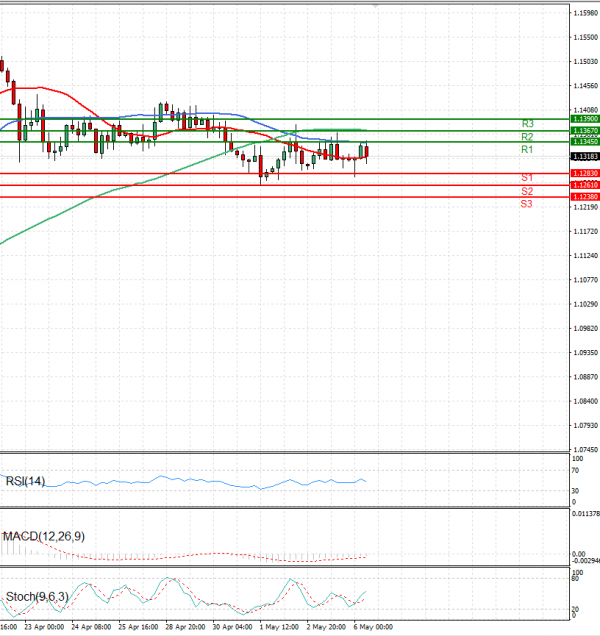Select the green 1.13450 price tag
Image resolution: width=600 pixels, height=636 pixels.
point(585,142)
